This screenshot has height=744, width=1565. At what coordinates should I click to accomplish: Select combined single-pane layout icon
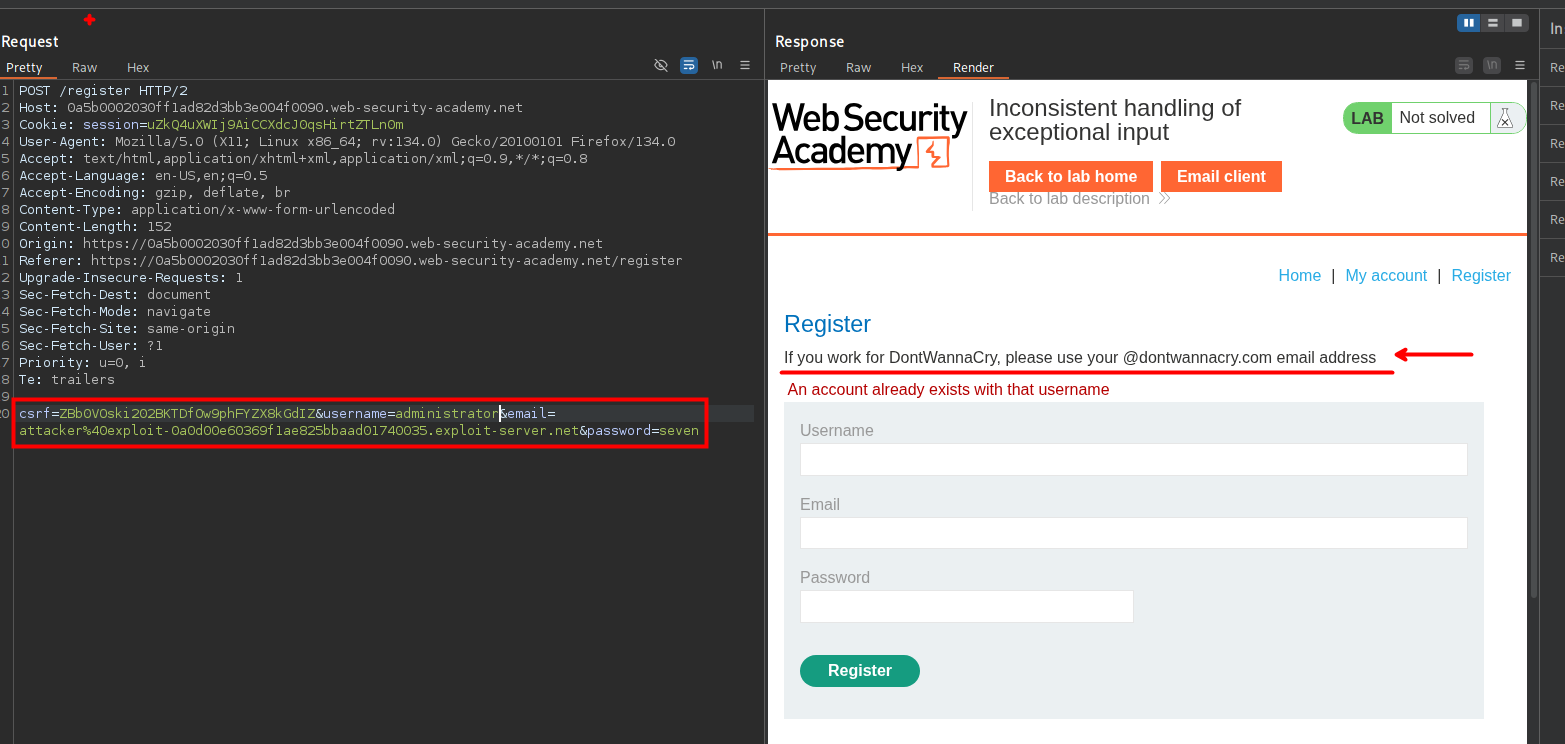pyautogui.click(x=1517, y=23)
